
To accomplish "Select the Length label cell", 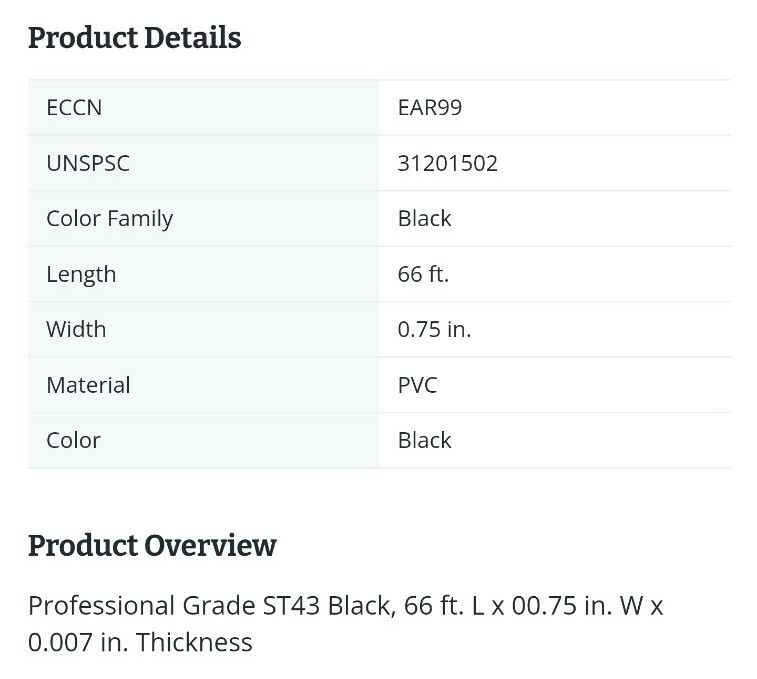I will 203,274.
